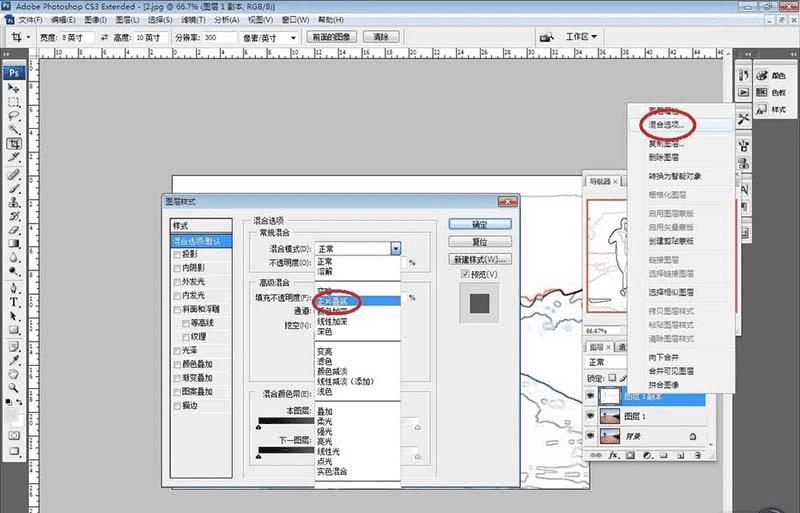Click the fx layer style icon in Layers panel
The height and width of the screenshot is (513, 800).
point(614,455)
